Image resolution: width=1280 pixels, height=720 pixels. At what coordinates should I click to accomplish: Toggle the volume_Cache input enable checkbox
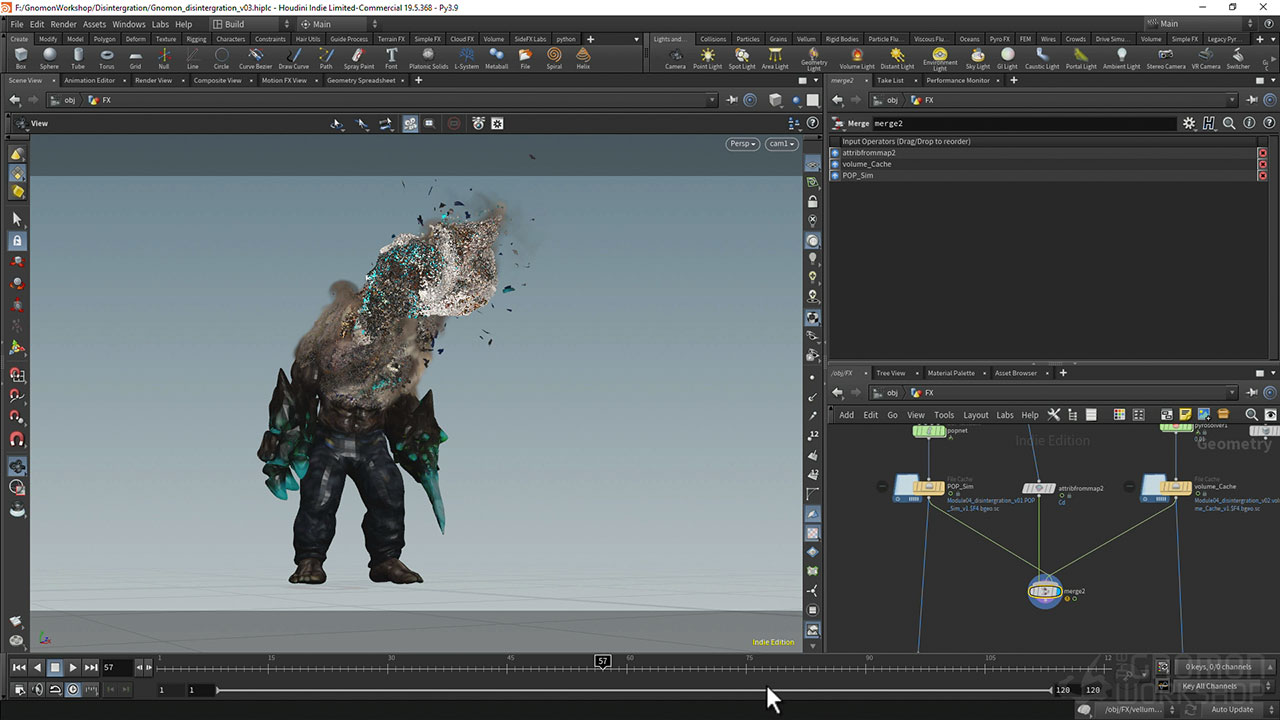[x=836, y=164]
